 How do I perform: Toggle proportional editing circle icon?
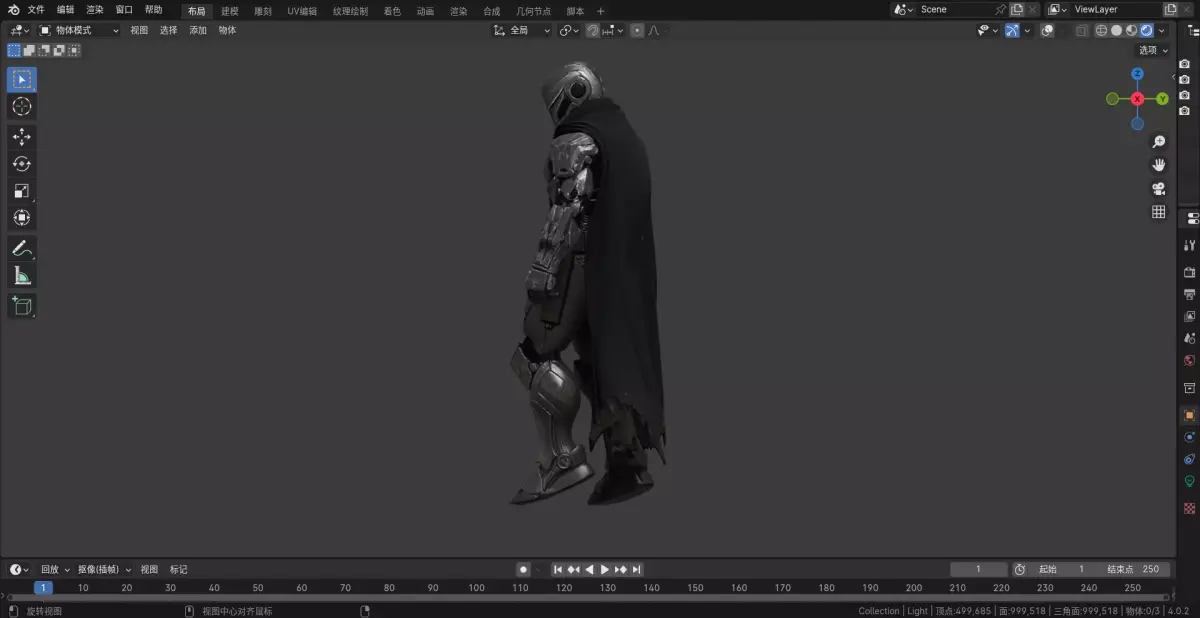tap(637, 30)
